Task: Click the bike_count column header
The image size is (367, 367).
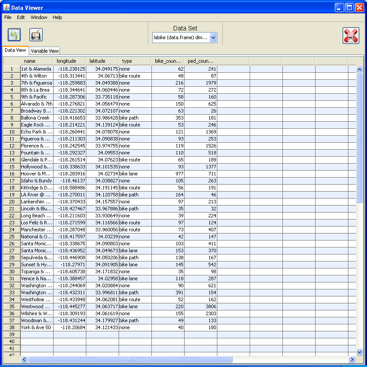Action: [x=168, y=61]
